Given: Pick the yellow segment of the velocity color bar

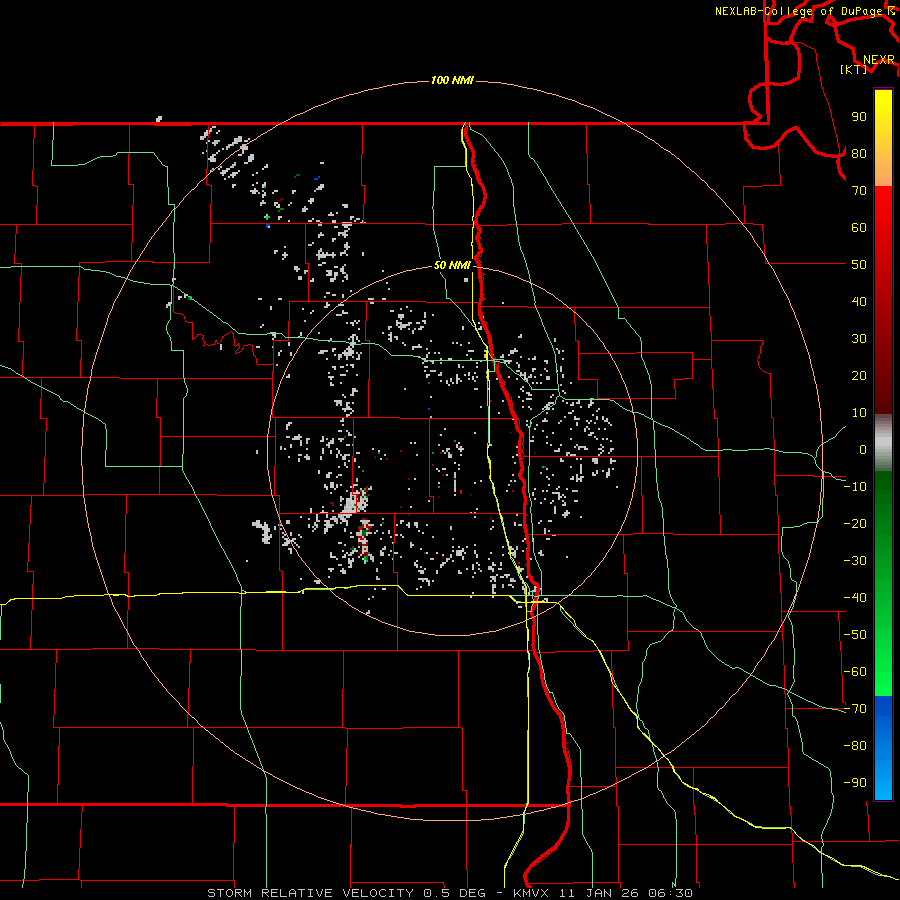Looking at the screenshot, I should point(883,118).
